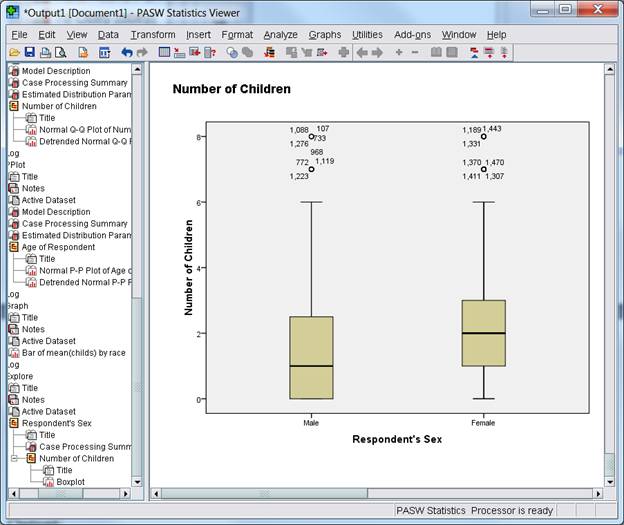The height and width of the screenshot is (525, 624).
Task: Open the Analyze menu
Action: pyautogui.click(x=281, y=35)
